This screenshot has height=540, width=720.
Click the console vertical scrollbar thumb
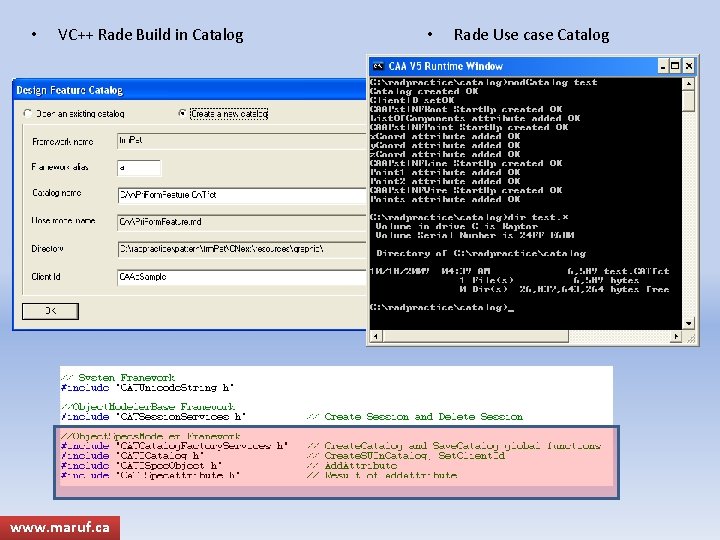pos(688,101)
